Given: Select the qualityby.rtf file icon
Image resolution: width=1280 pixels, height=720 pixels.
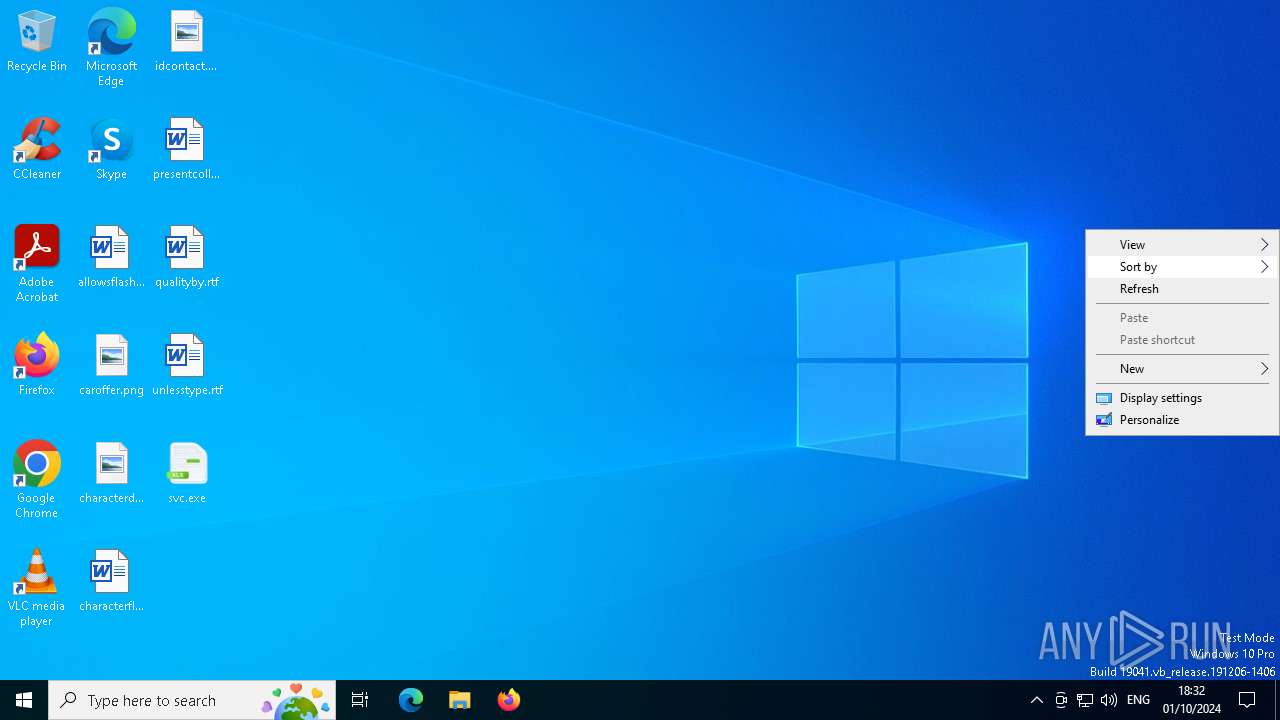Looking at the screenshot, I should pos(186,257).
